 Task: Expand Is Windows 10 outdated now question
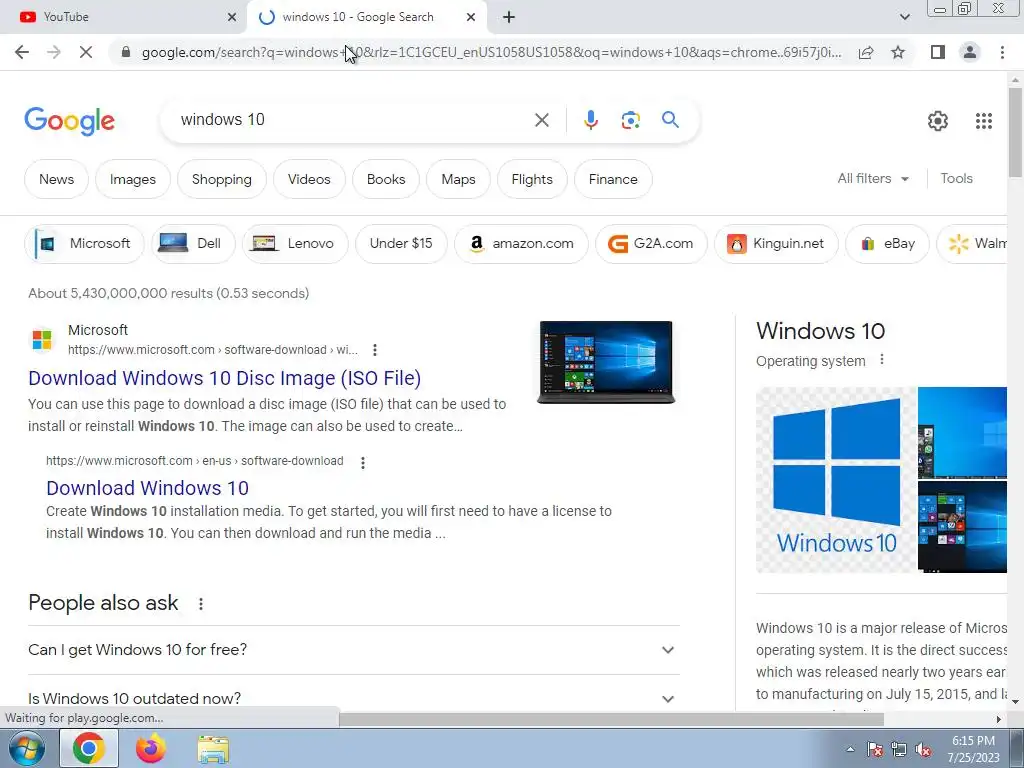click(353, 698)
